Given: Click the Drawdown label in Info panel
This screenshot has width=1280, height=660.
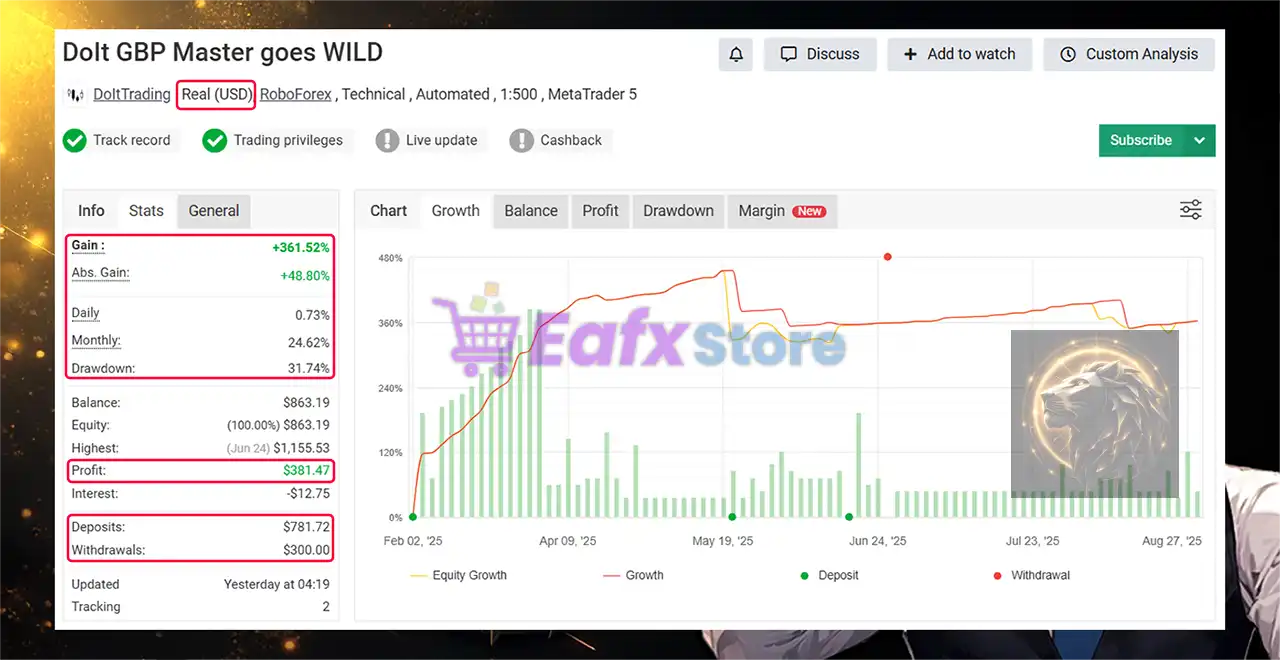Looking at the screenshot, I should [x=103, y=368].
